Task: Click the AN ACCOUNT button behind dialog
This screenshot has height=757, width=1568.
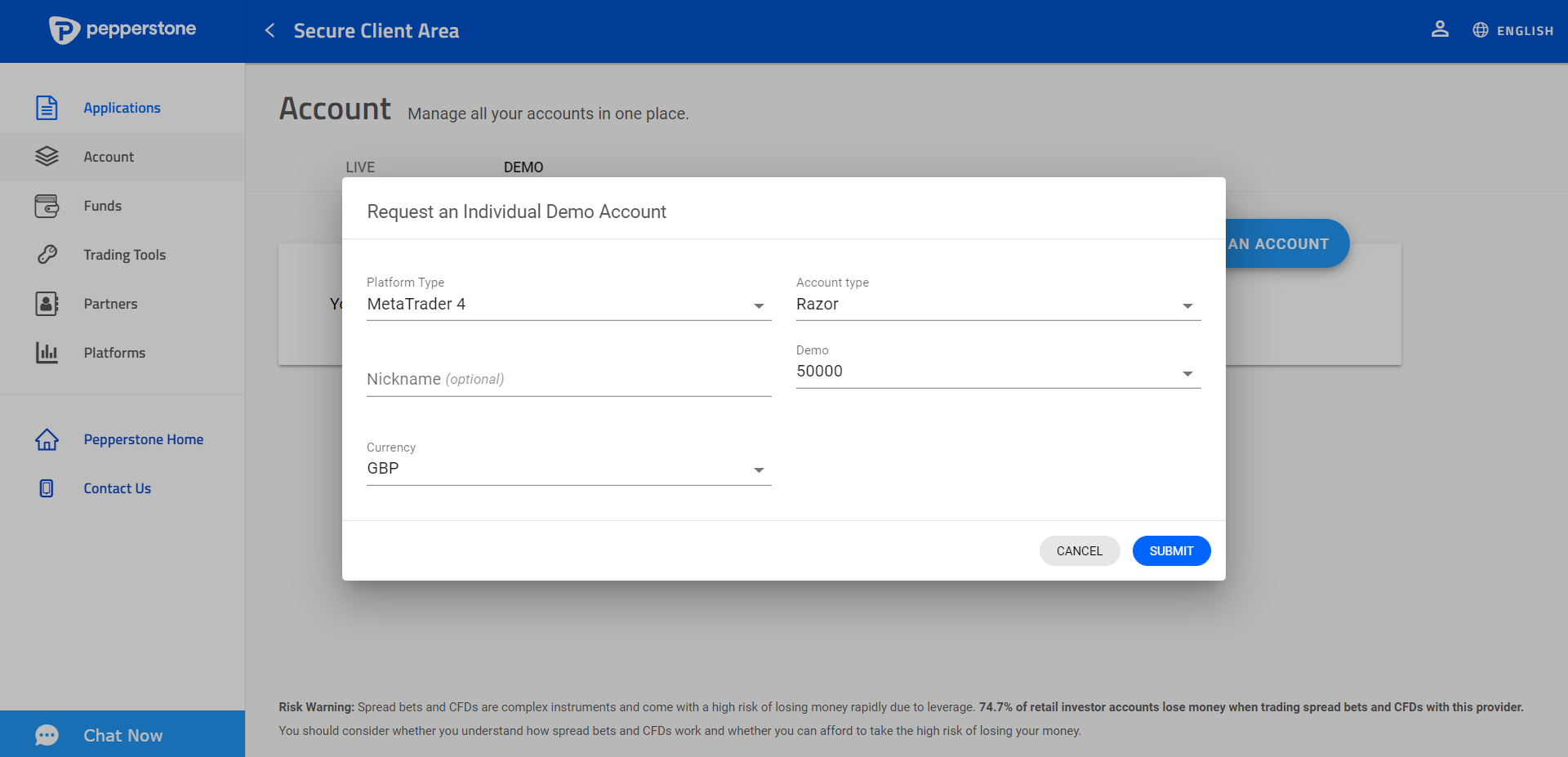Action: 1286,243
